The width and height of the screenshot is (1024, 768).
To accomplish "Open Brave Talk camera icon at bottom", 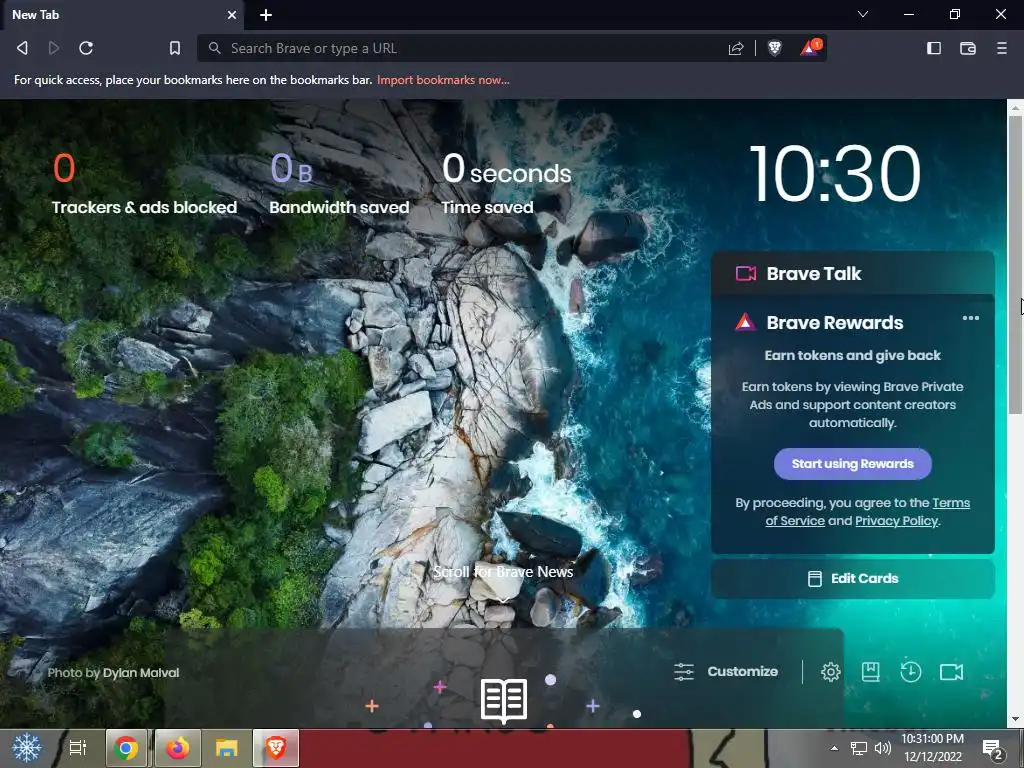I will tap(952, 671).
